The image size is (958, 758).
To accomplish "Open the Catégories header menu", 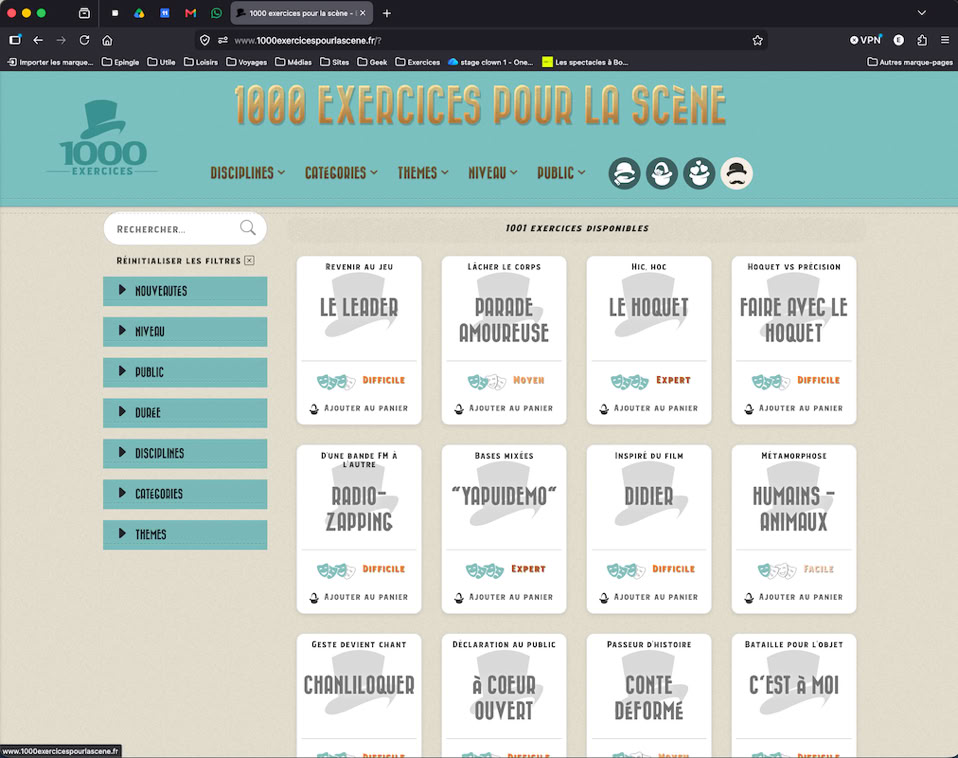I will click(341, 173).
